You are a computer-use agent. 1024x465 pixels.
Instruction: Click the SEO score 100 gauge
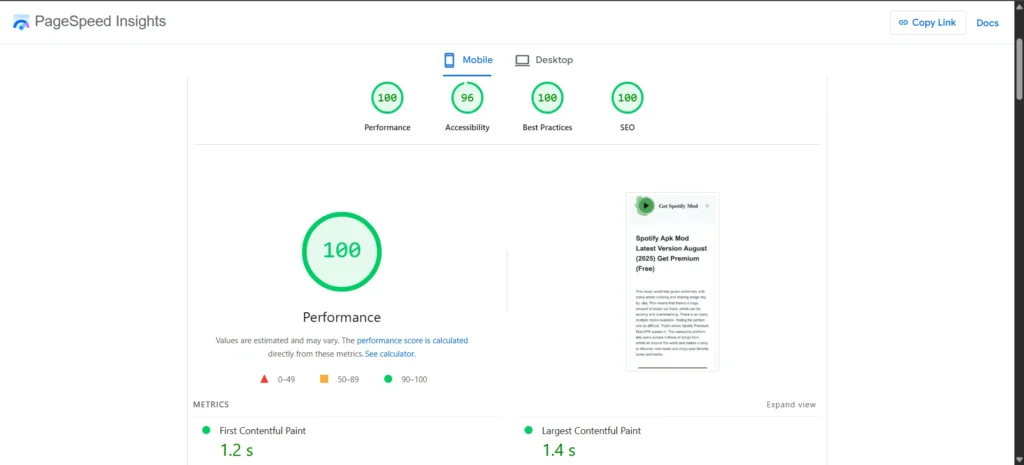click(627, 98)
